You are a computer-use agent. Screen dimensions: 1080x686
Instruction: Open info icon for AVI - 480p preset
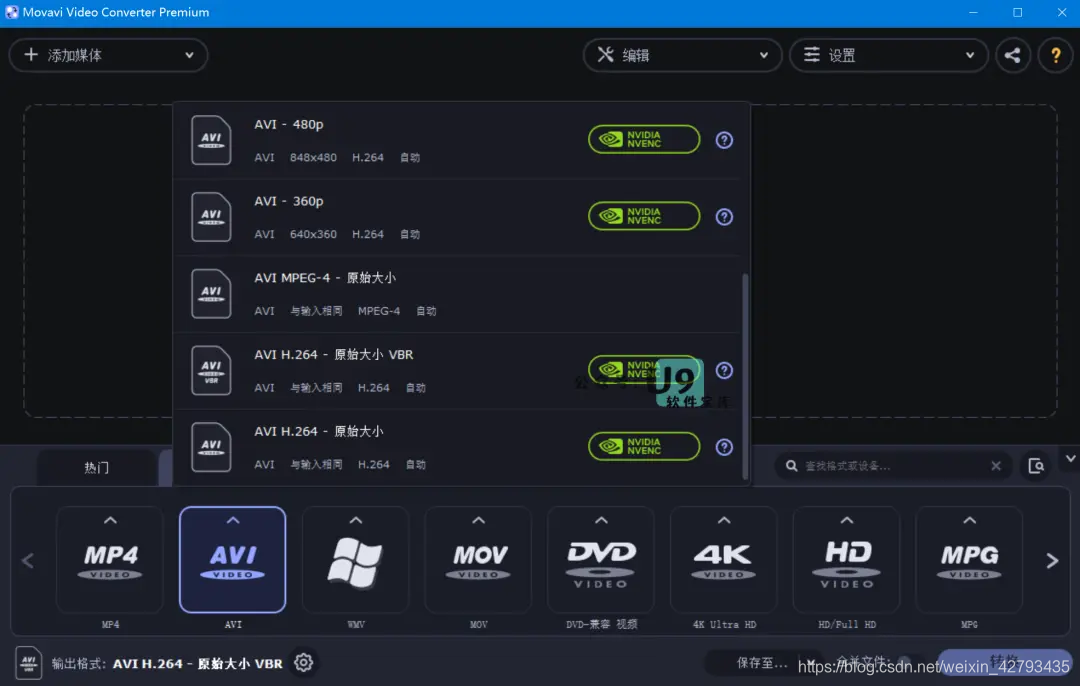click(x=724, y=140)
